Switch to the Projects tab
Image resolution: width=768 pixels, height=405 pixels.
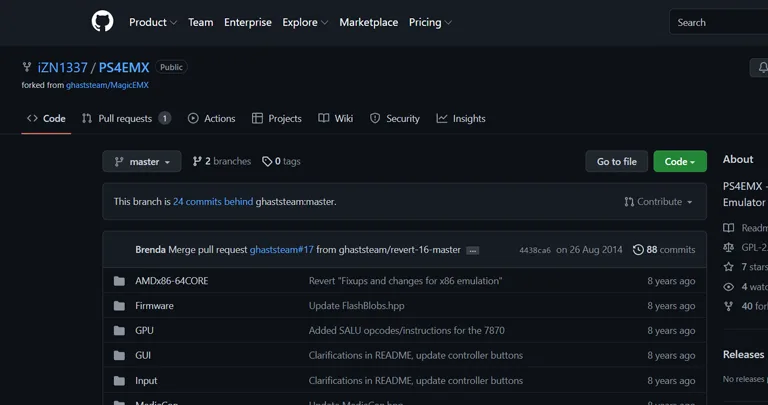(x=277, y=119)
